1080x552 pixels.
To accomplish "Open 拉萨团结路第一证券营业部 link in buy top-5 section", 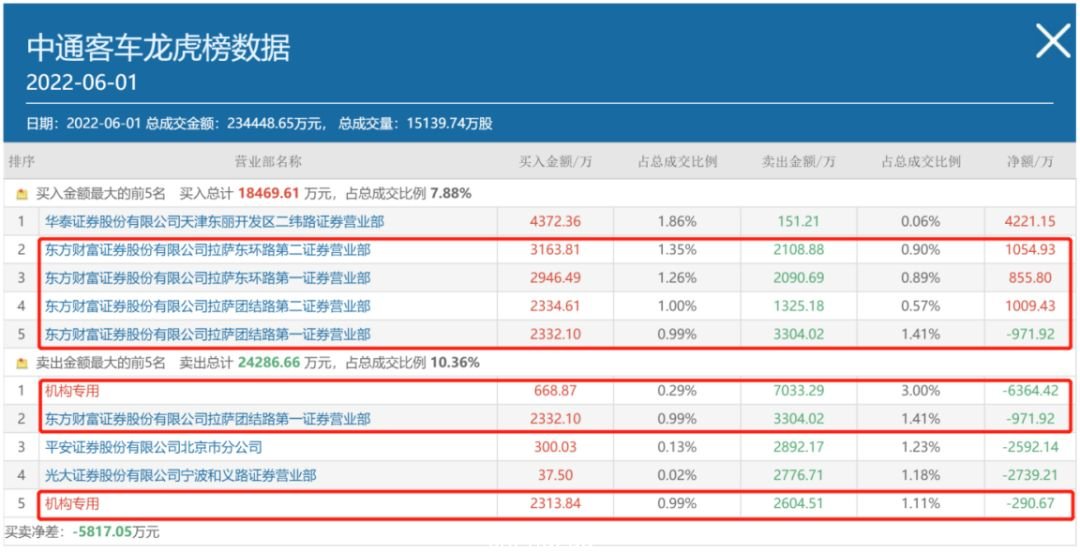I will tap(207, 335).
